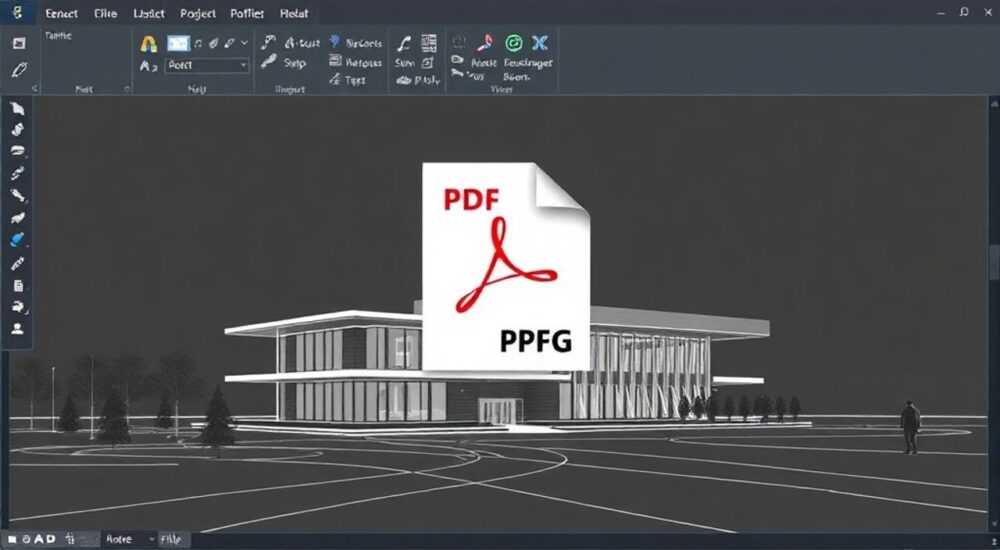Select the blue globe tool in left toolbar
This screenshot has width=1000, height=550.
[17, 240]
